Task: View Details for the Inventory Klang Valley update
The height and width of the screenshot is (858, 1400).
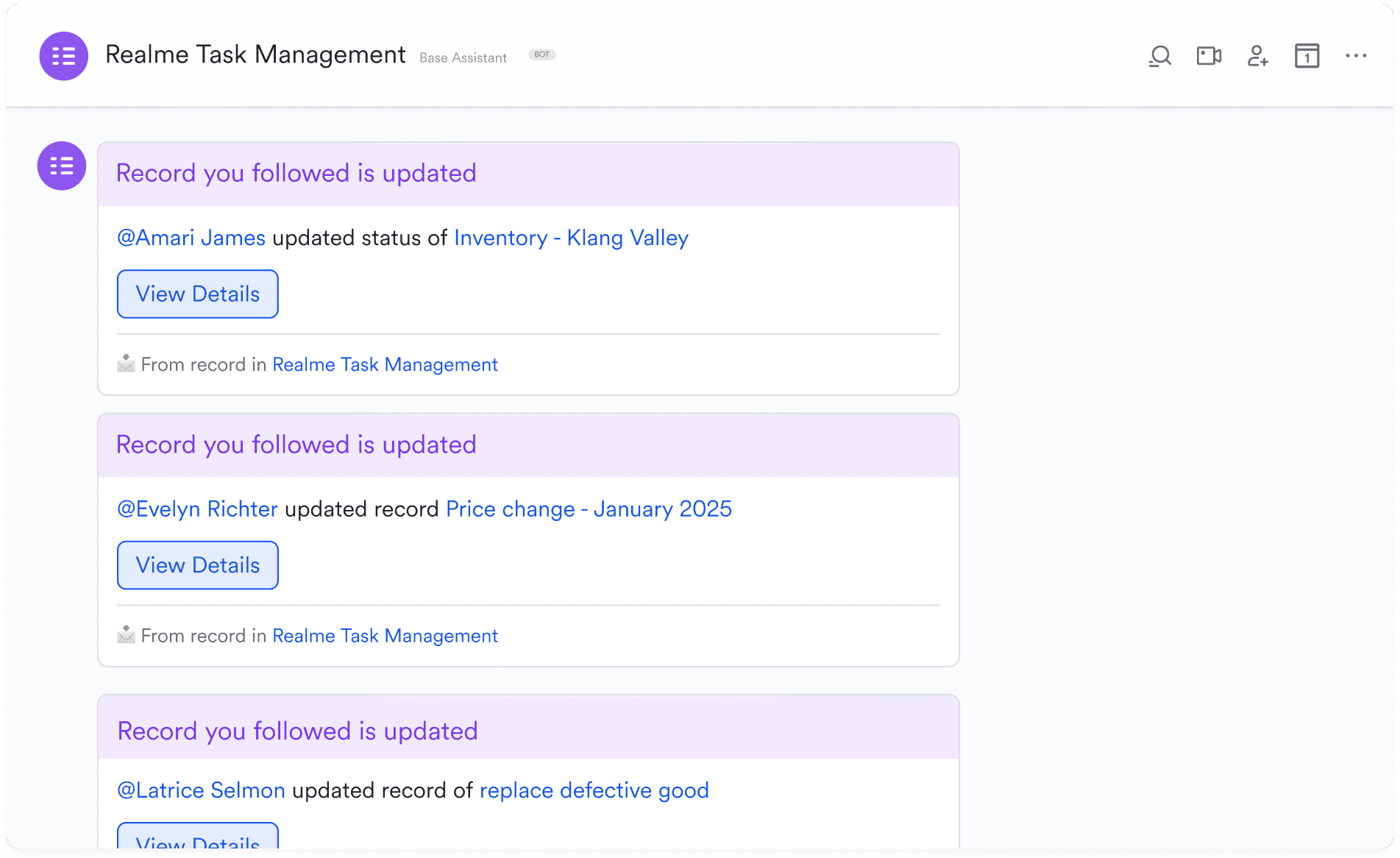Action: (x=198, y=294)
